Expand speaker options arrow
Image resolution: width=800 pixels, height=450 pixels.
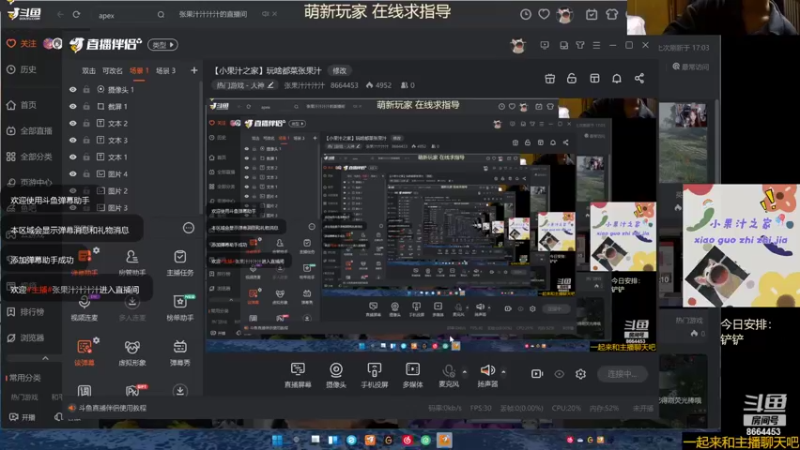pos(504,371)
